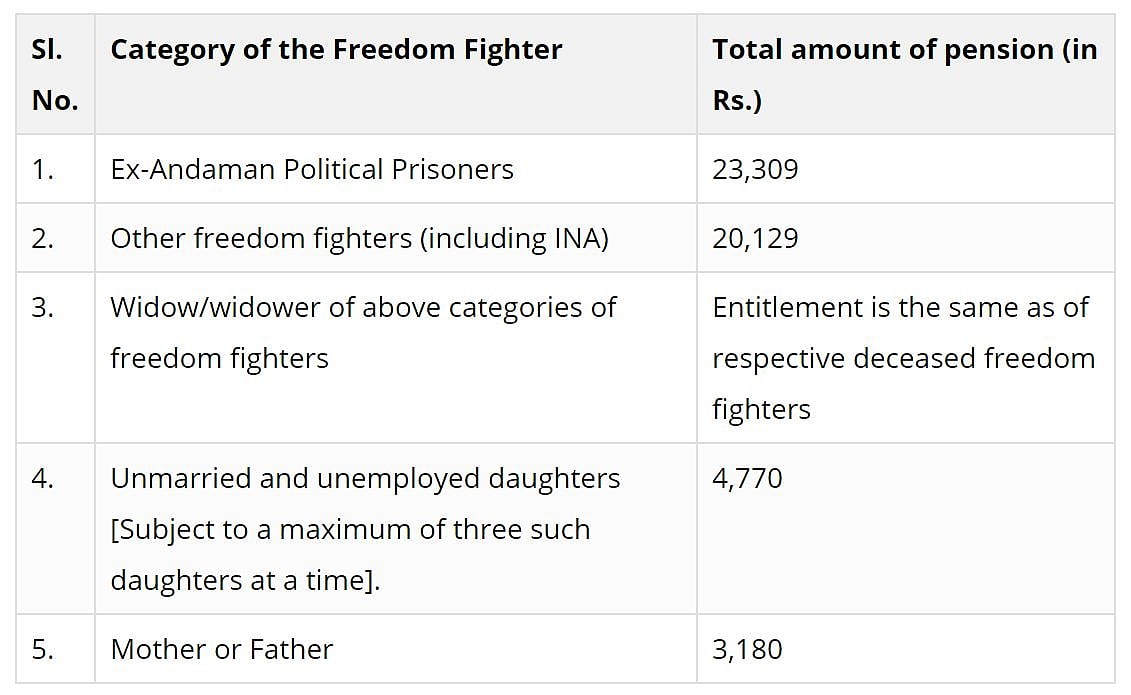Click "Other freedom fighters (including INA)" cell
Screen dimensions: 1131x695
[359, 238]
